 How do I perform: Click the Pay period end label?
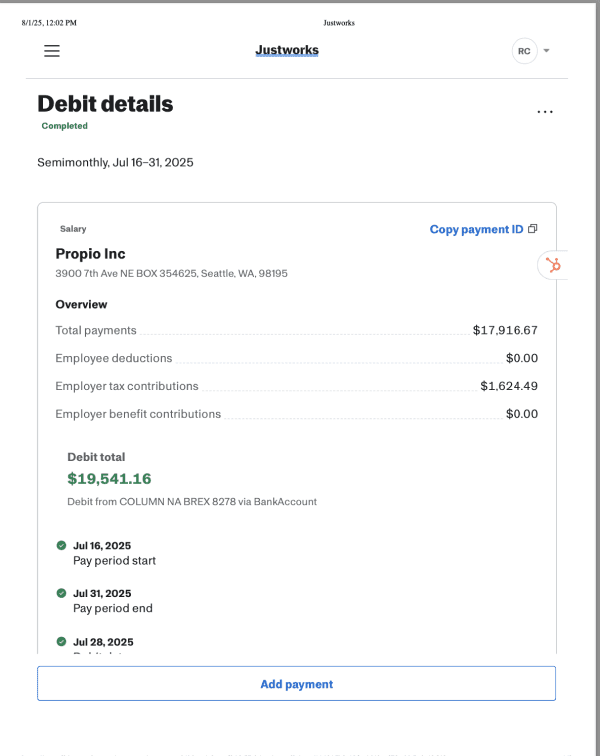pos(113,608)
